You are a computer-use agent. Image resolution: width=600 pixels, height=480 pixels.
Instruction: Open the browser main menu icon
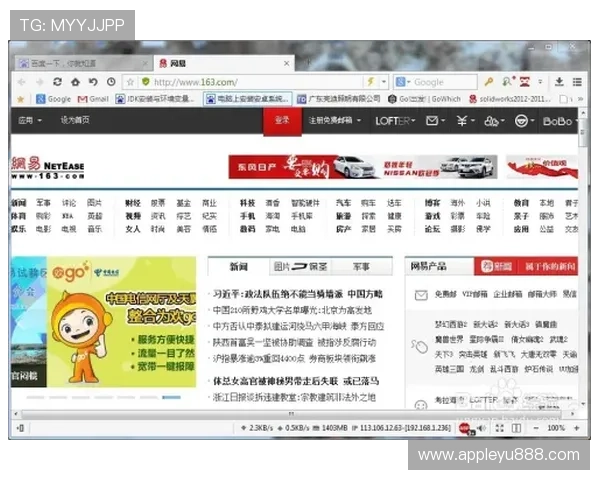[x=577, y=82]
